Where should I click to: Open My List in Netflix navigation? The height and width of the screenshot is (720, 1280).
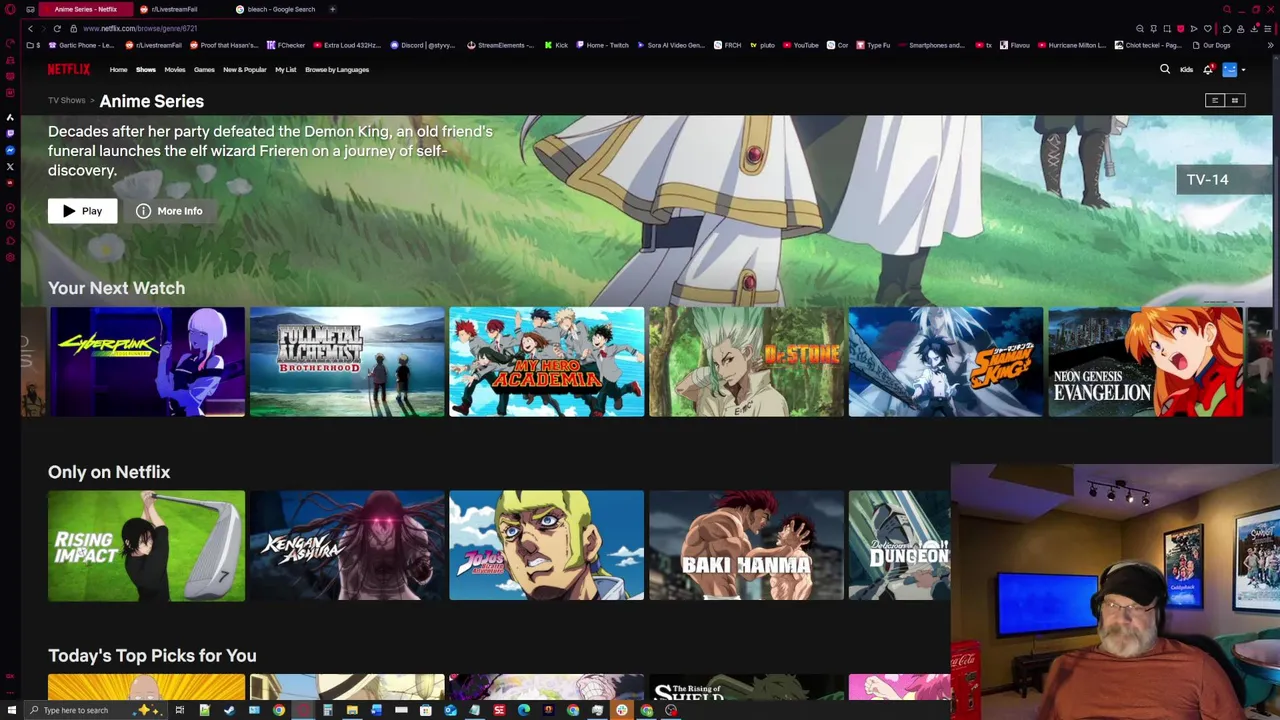[286, 70]
